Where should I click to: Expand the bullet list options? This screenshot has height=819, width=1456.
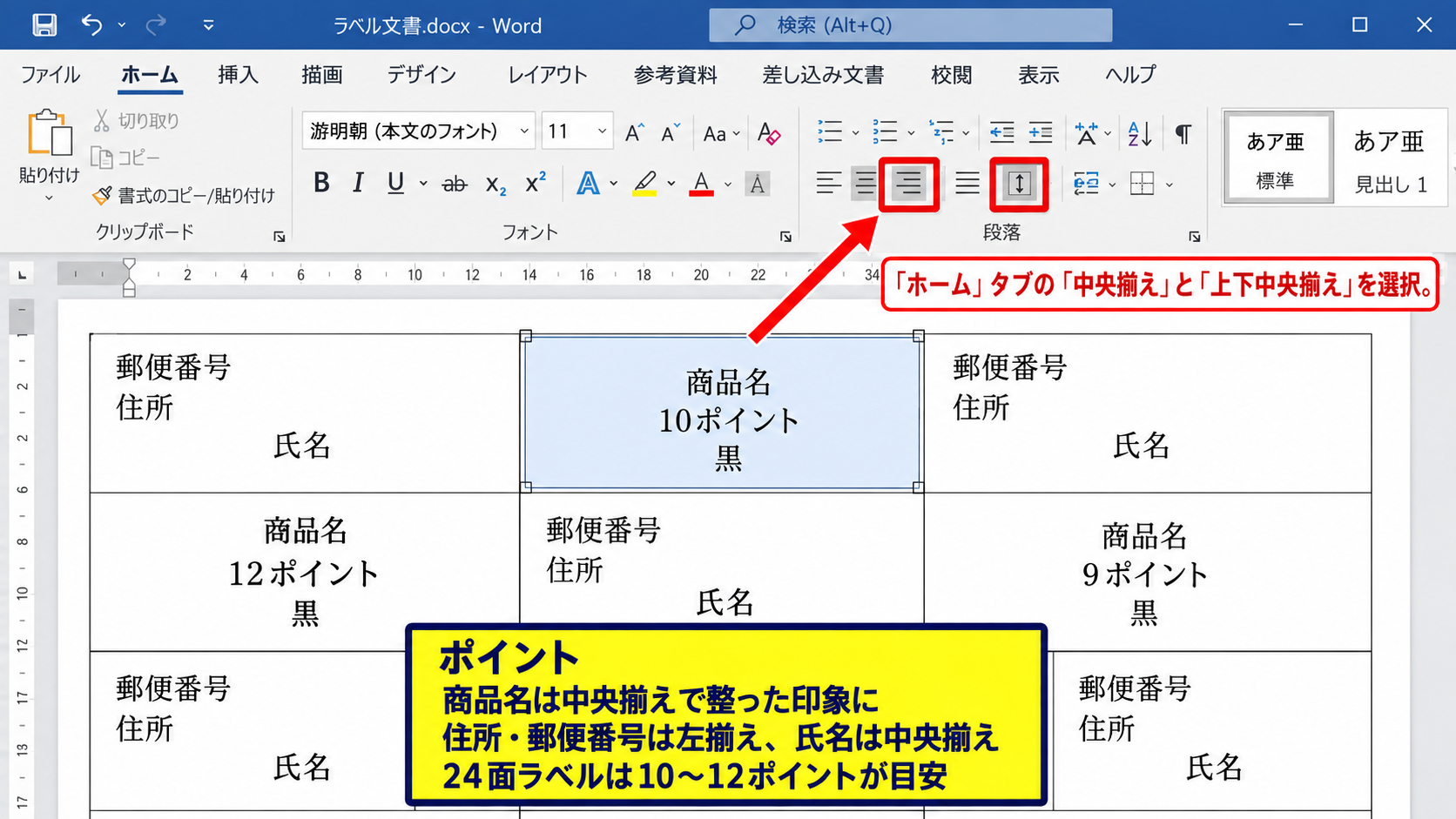(855, 133)
